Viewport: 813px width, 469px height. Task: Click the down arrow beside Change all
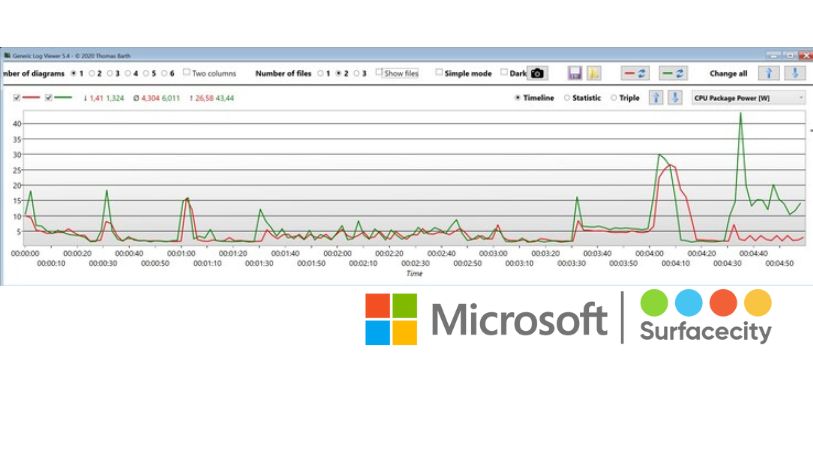795,73
